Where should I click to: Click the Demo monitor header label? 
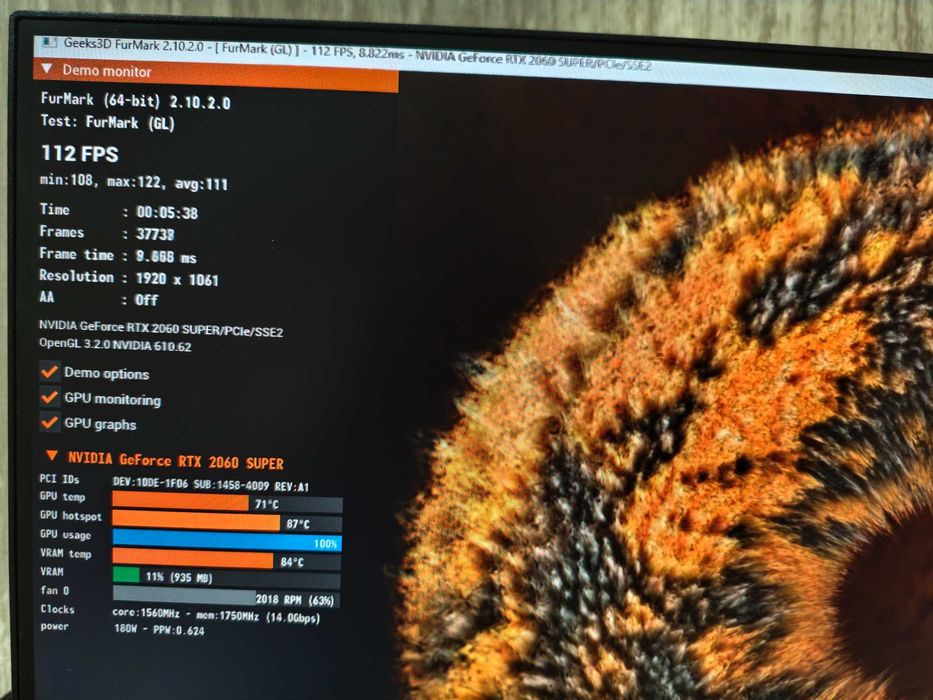[107, 71]
